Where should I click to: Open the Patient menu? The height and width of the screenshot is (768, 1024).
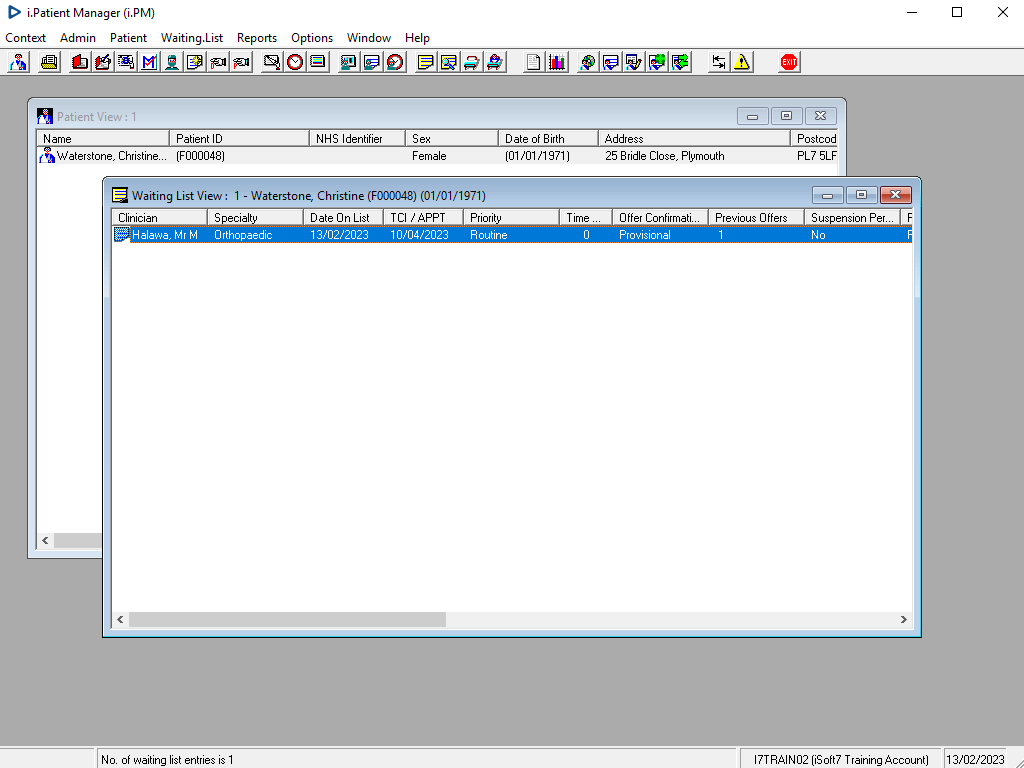(x=128, y=38)
